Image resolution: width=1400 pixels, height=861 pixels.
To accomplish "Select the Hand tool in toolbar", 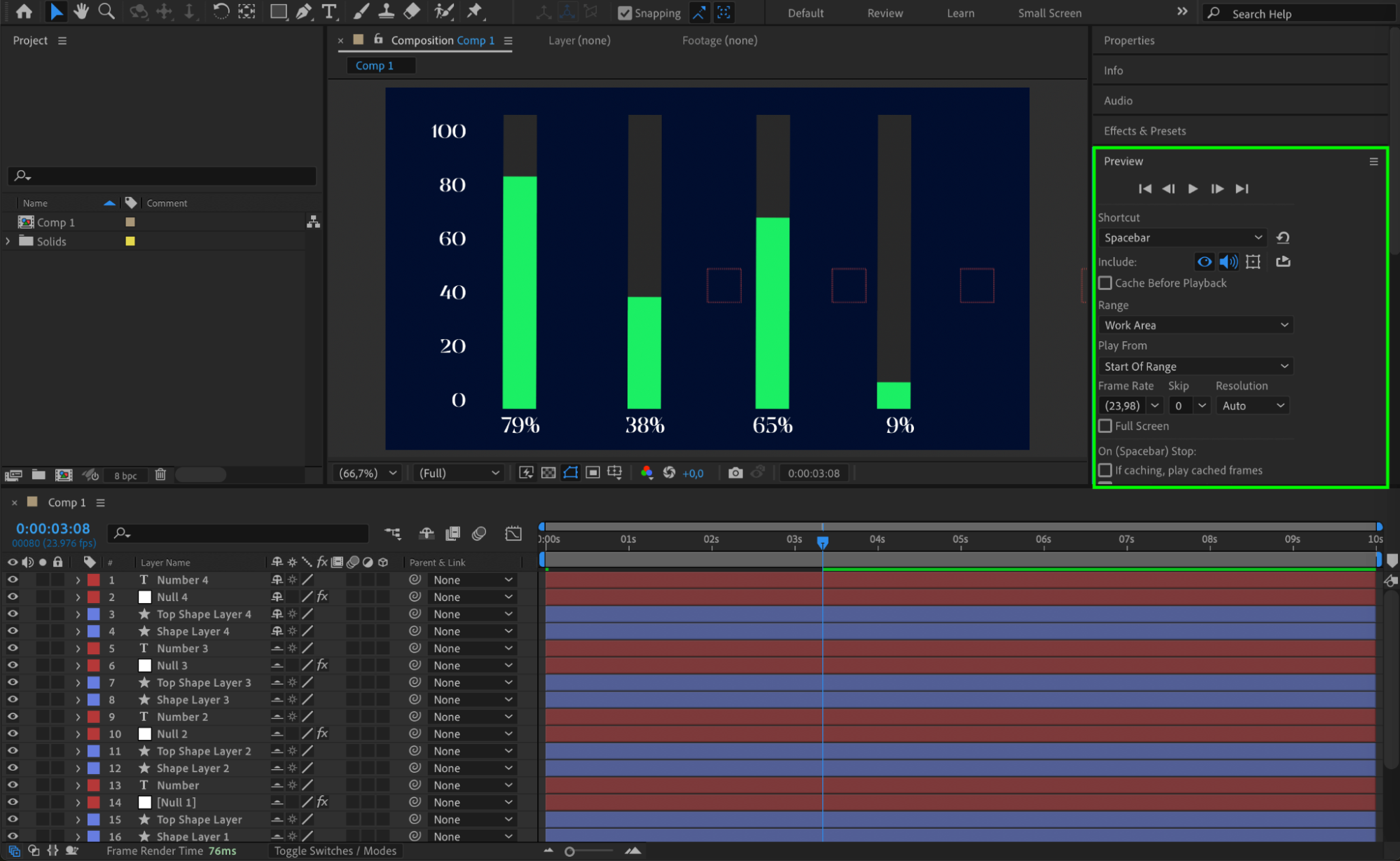I will [81, 11].
